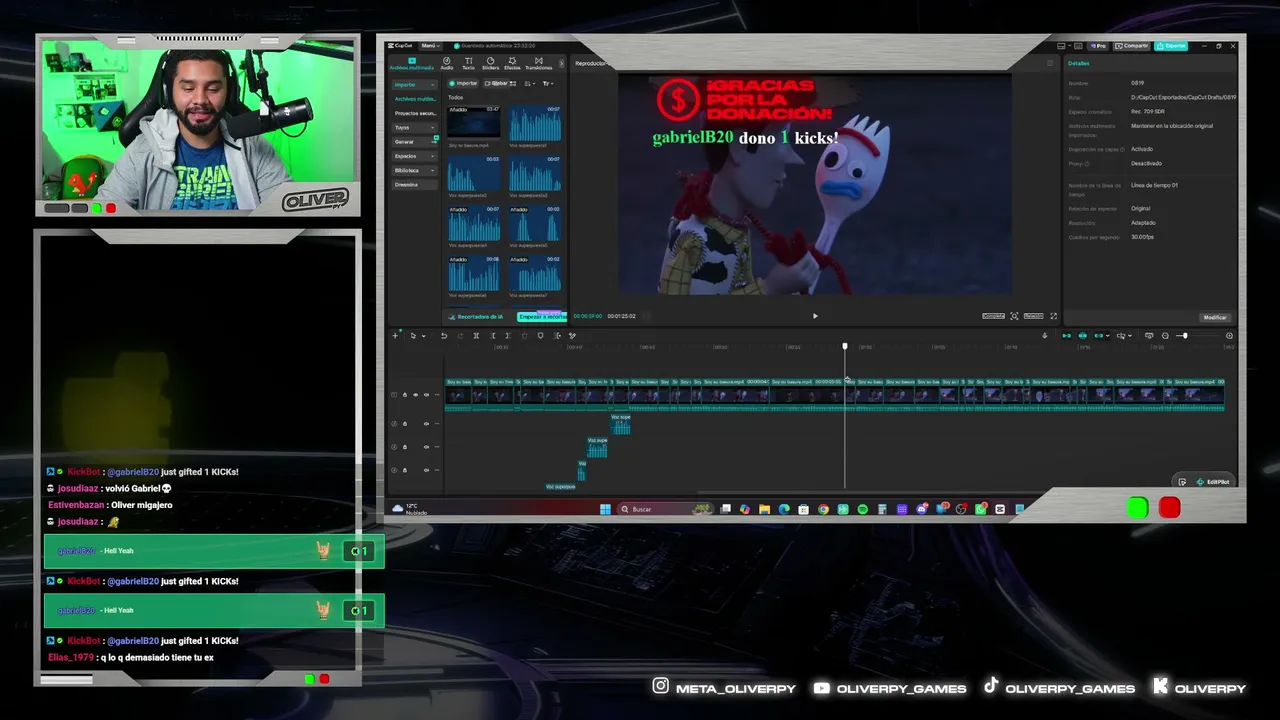Click Empezar a recortar button

point(541,317)
